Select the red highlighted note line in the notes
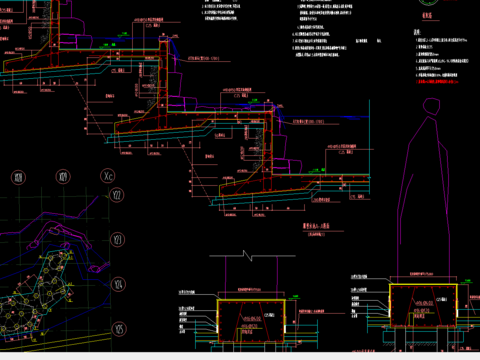This screenshot has width=480, height=360. coord(437,82)
